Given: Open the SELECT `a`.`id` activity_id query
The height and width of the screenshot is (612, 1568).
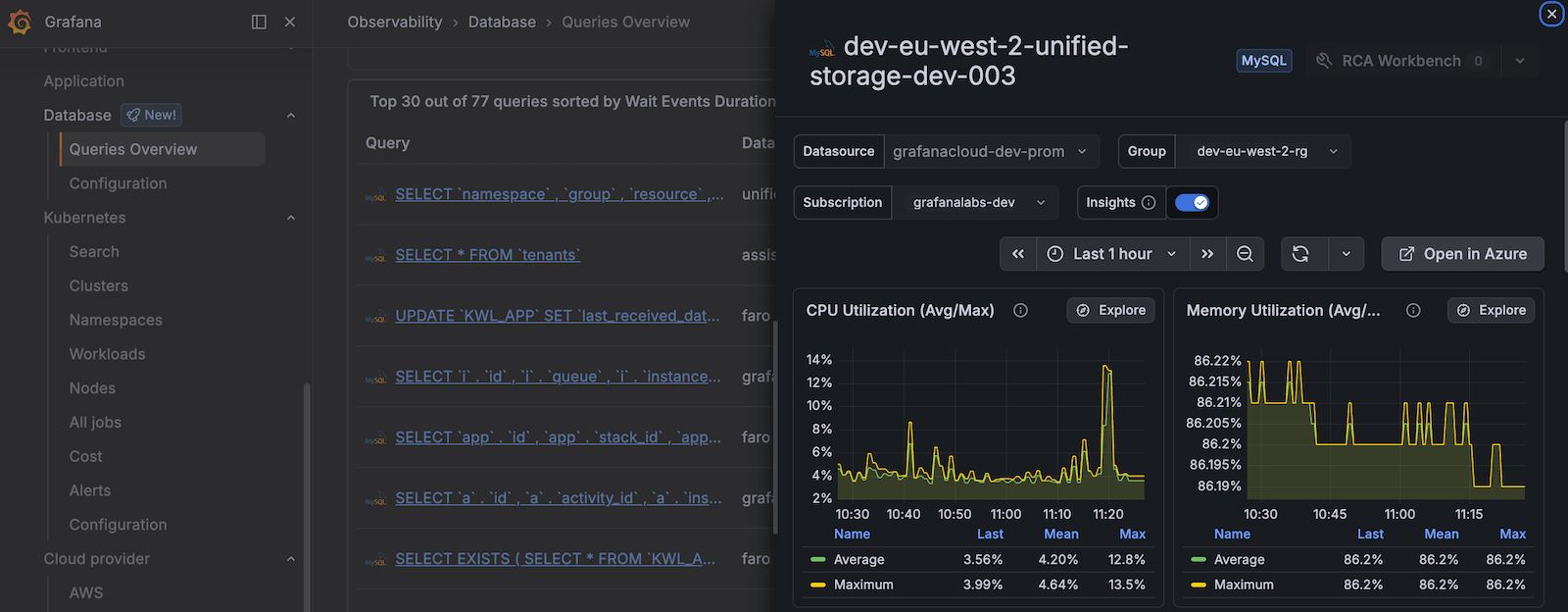Looking at the screenshot, I should (559, 498).
